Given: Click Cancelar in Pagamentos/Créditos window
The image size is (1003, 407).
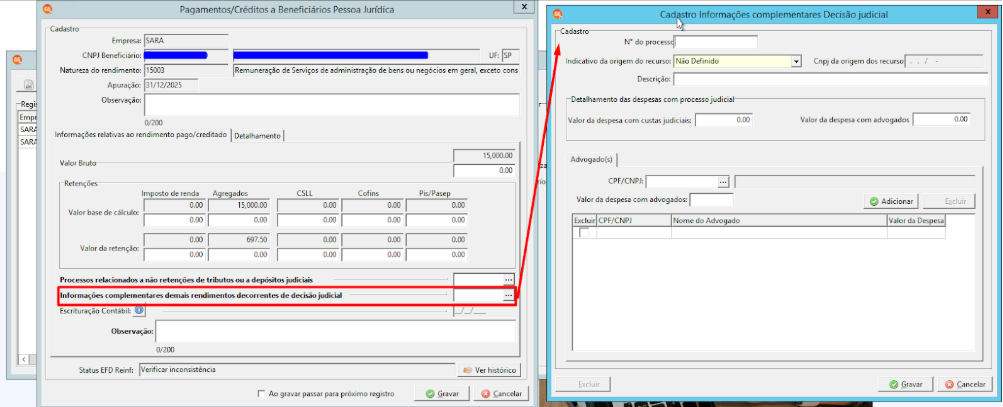Looking at the screenshot, I should tap(502, 394).
